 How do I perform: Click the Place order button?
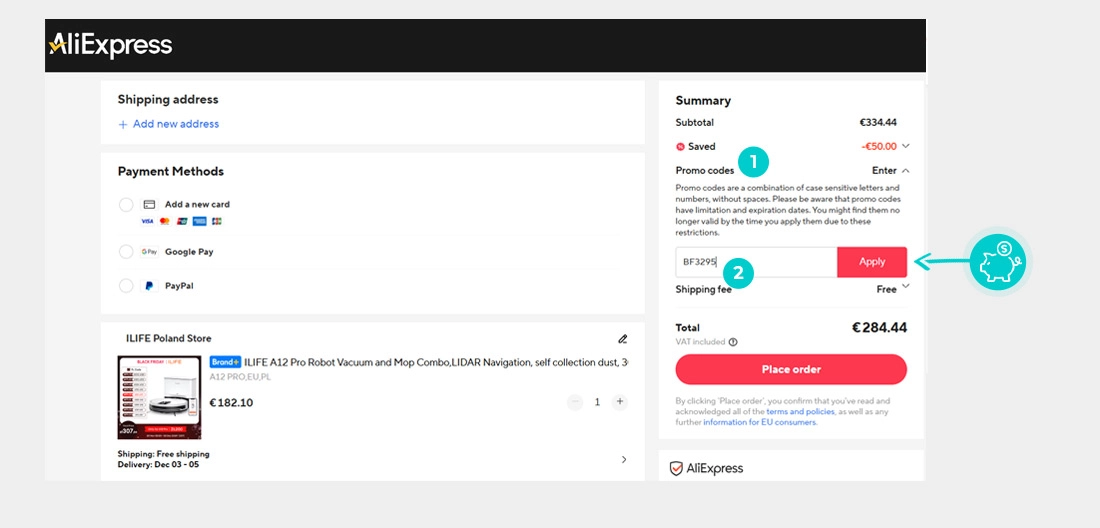tap(791, 369)
